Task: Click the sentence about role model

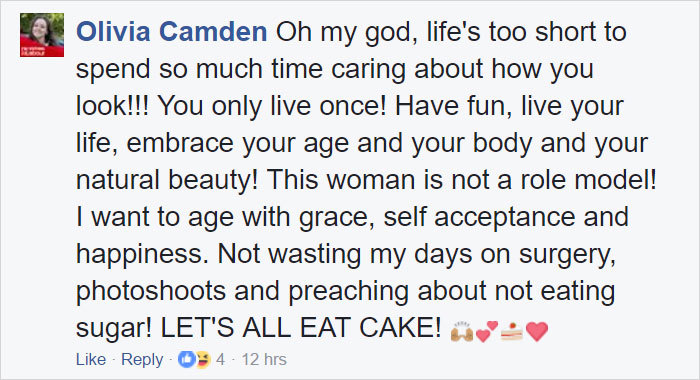Action: point(462,180)
